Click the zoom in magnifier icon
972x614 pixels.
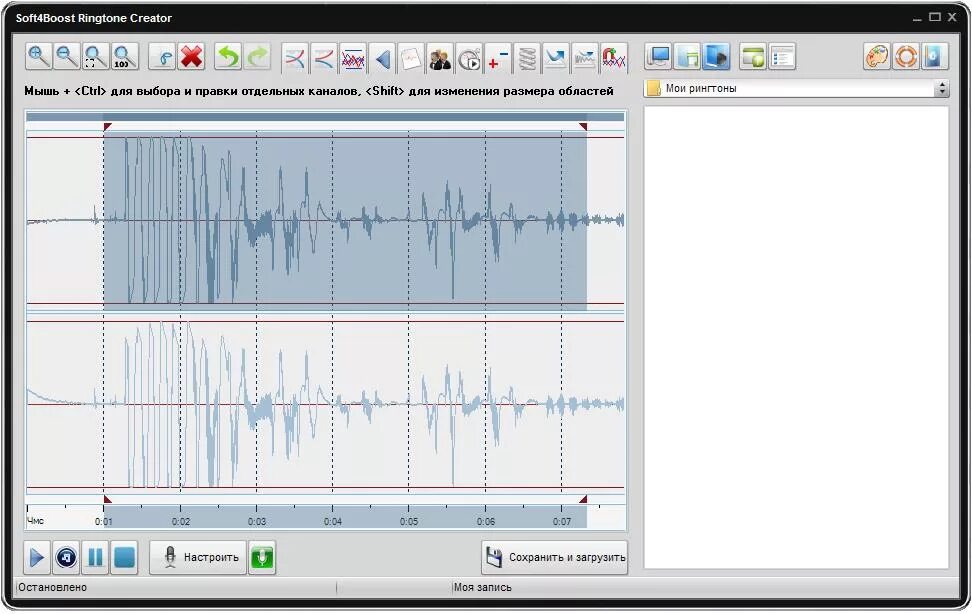pyautogui.click(x=38, y=56)
